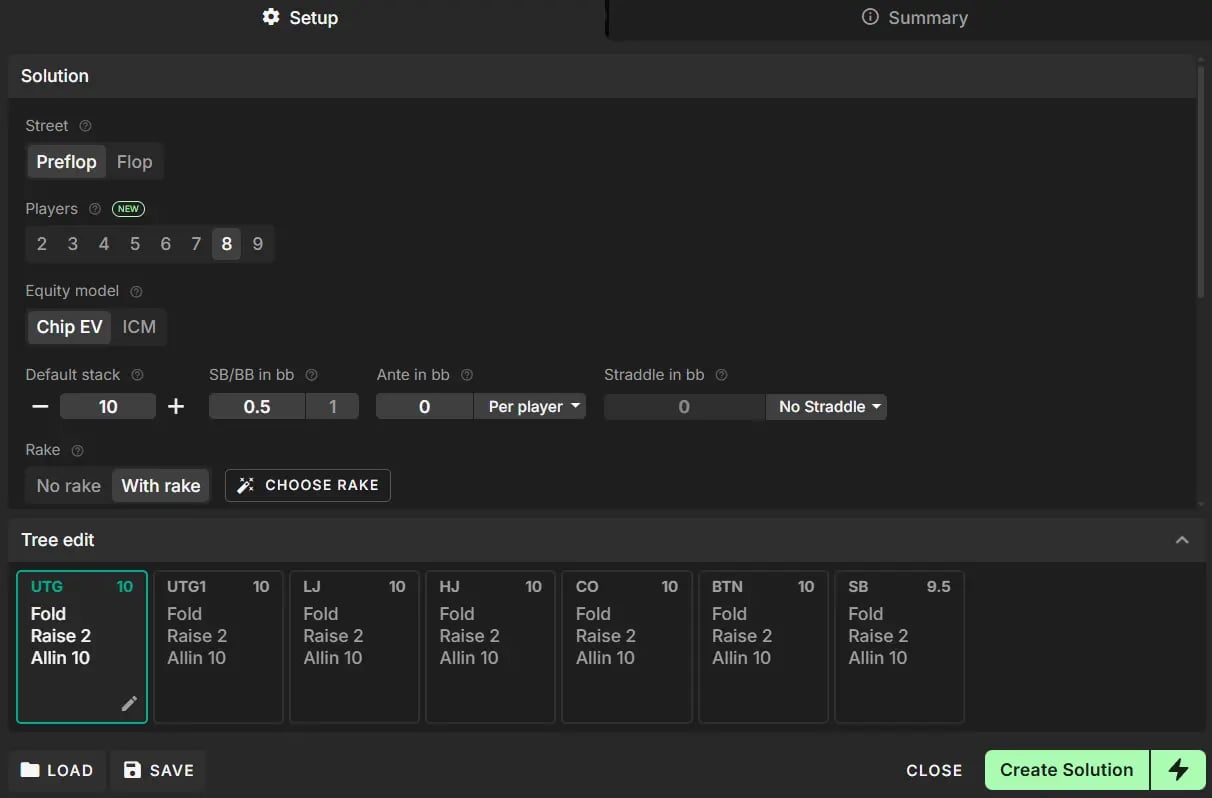Click the Straddle value field
This screenshot has width=1212, height=798.
click(x=684, y=406)
